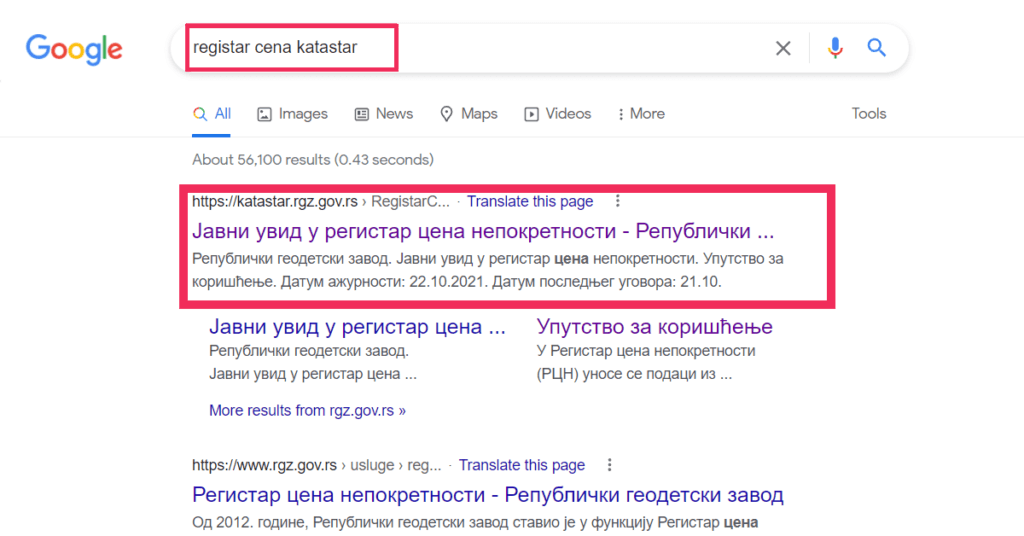Switch to the News tab

tap(383, 114)
